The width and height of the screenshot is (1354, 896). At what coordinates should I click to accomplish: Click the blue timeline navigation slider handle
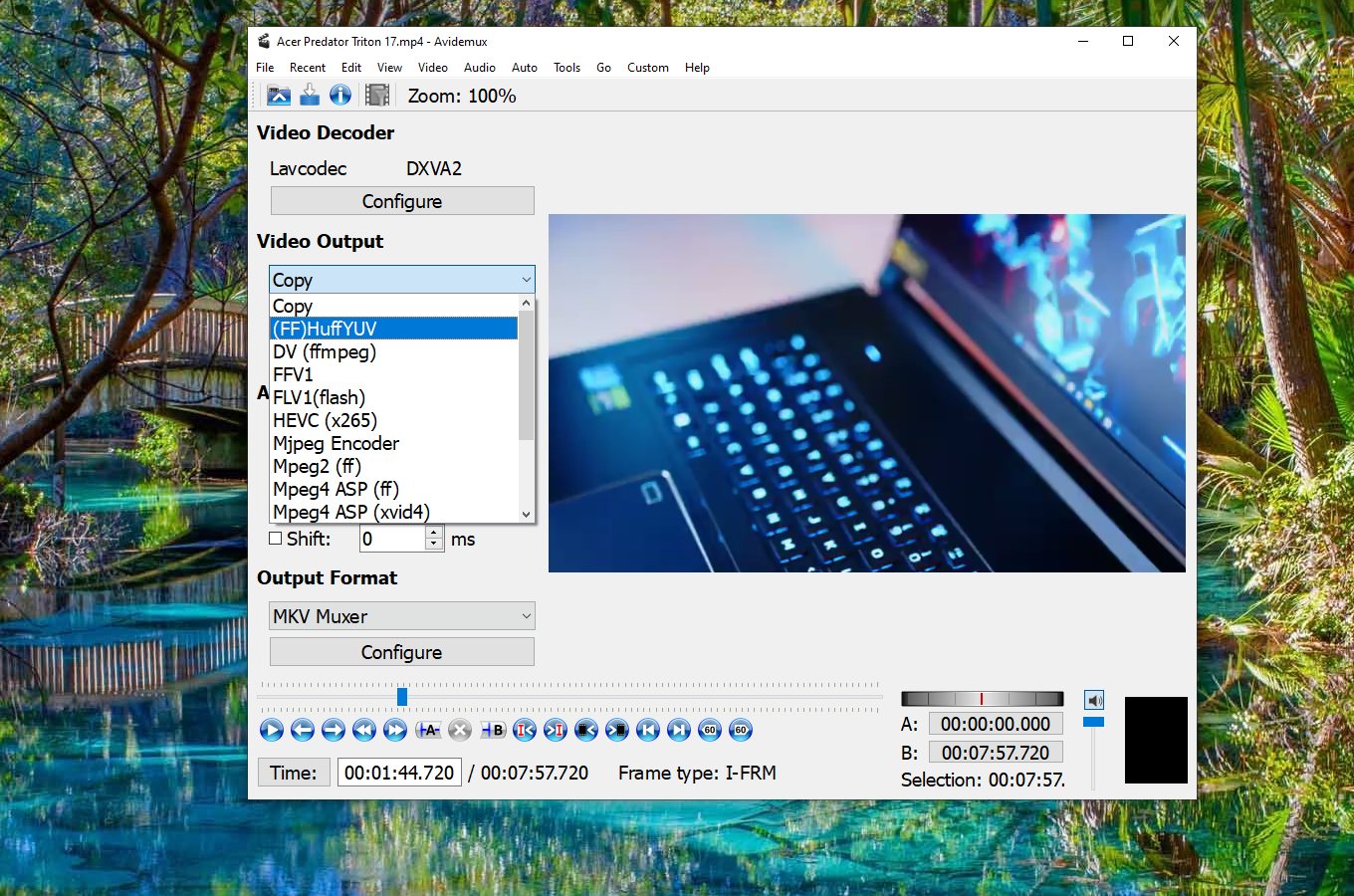coord(402,696)
